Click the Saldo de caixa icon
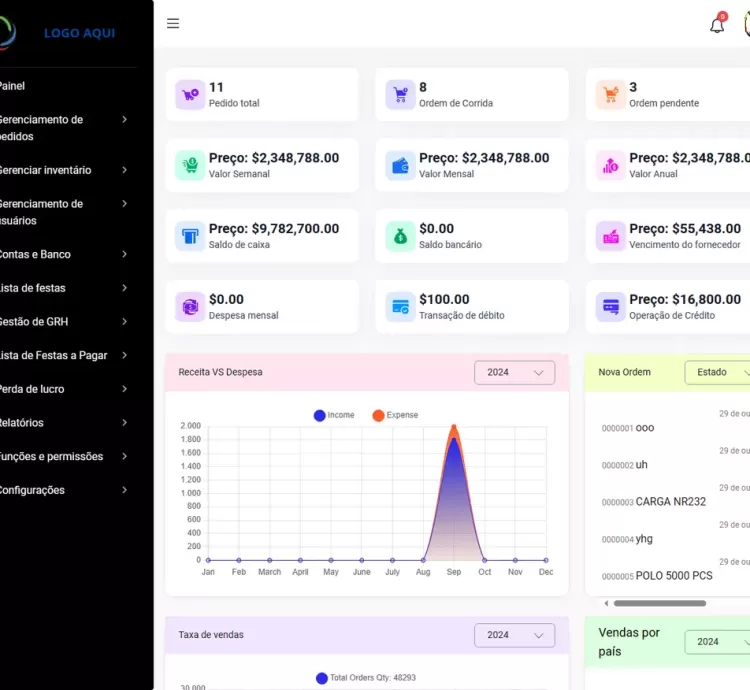This screenshot has width=750, height=690. coord(190,236)
